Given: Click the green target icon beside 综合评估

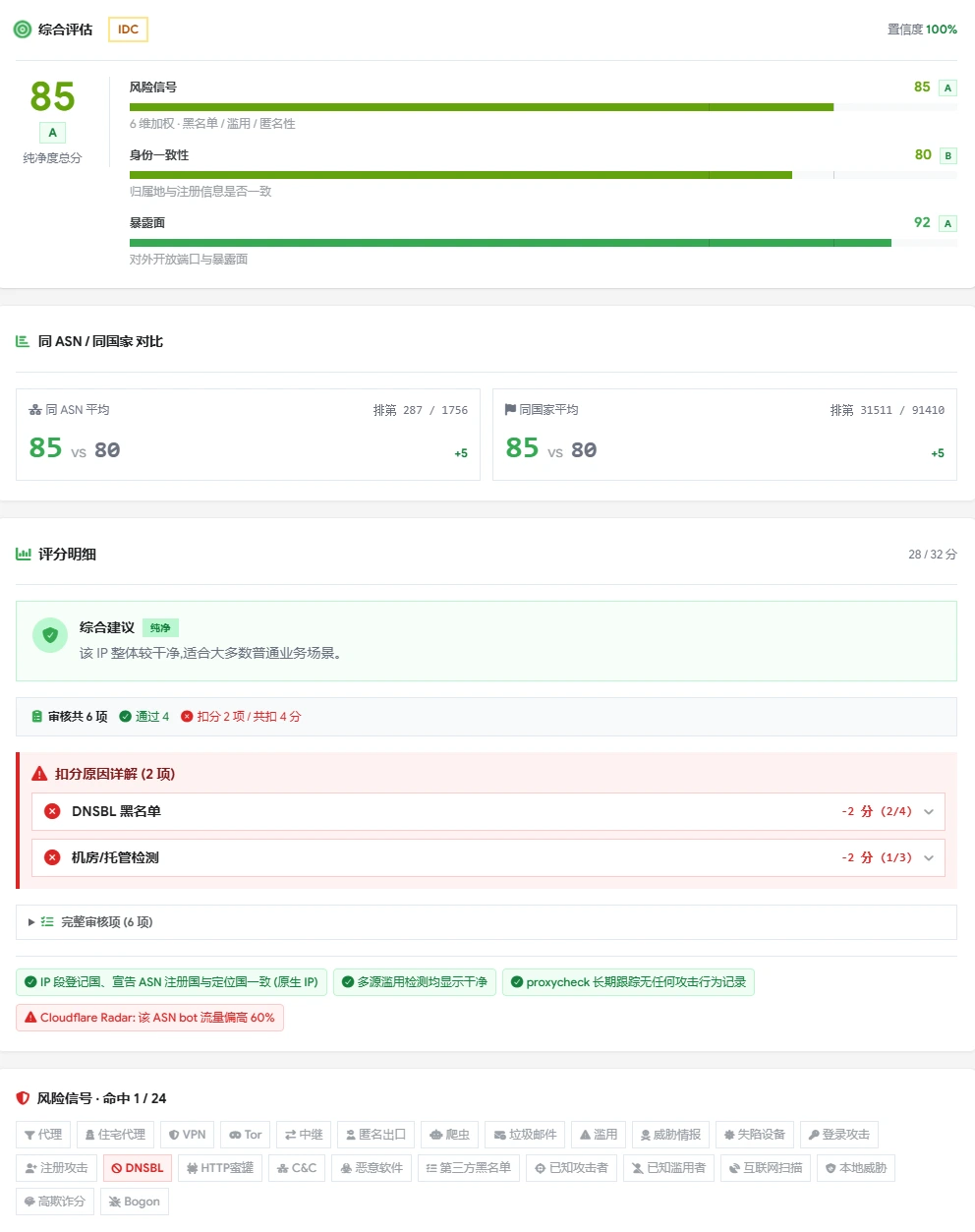Looking at the screenshot, I should coord(23,29).
